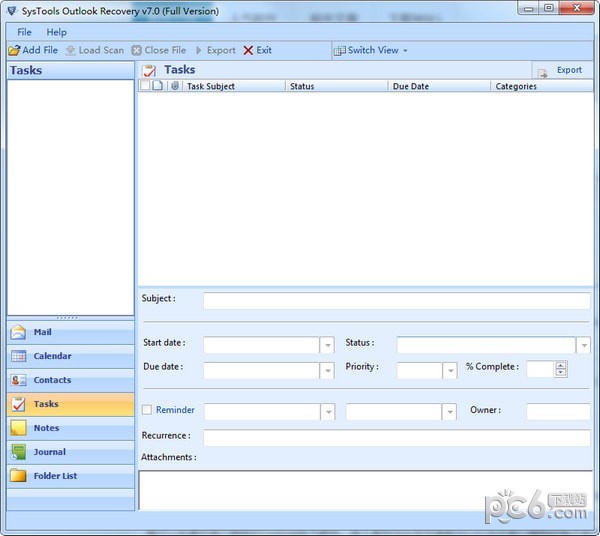
Task: Open the Reminder date dropdown
Action: 328,412
